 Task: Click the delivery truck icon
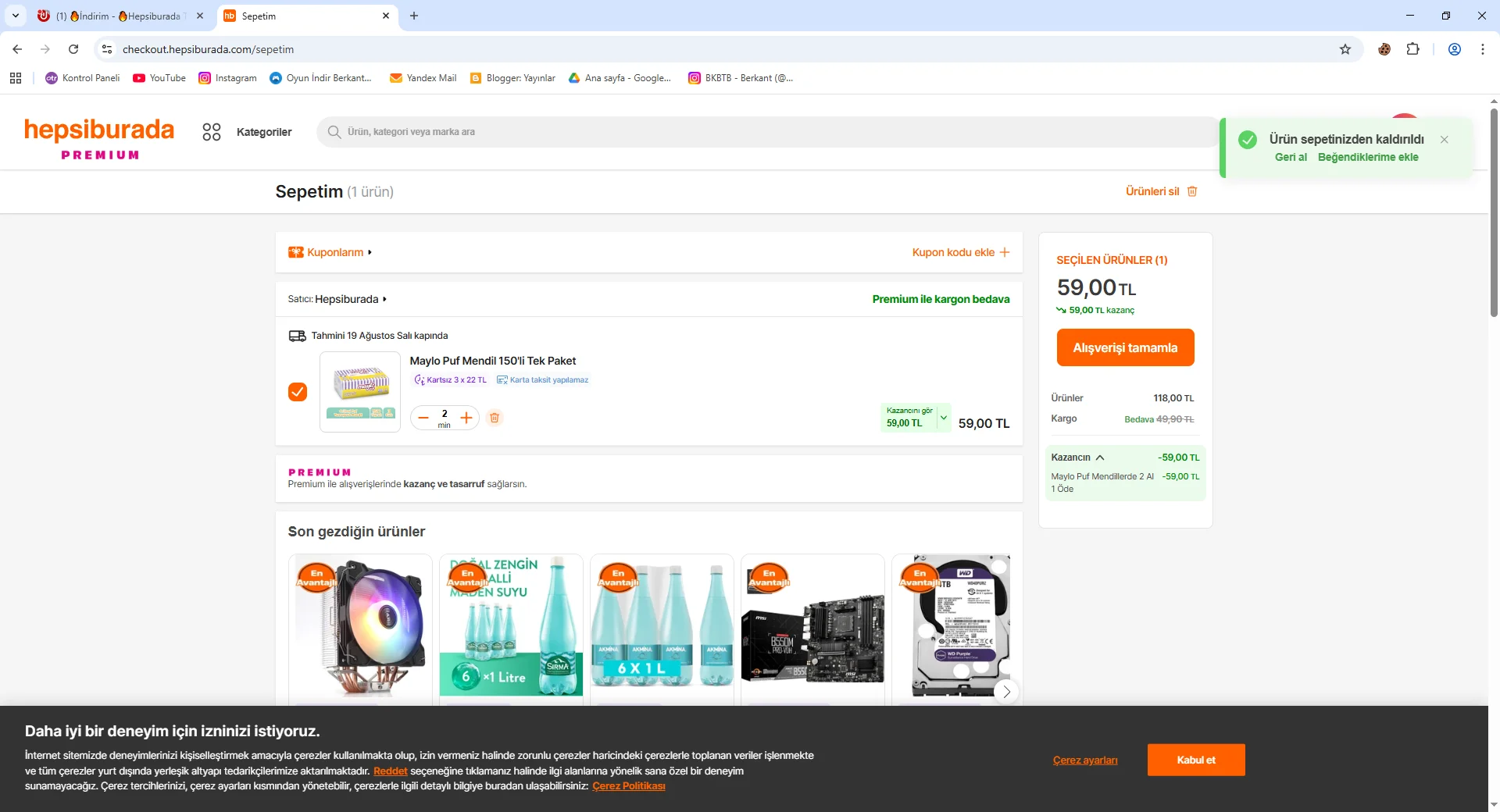click(297, 336)
